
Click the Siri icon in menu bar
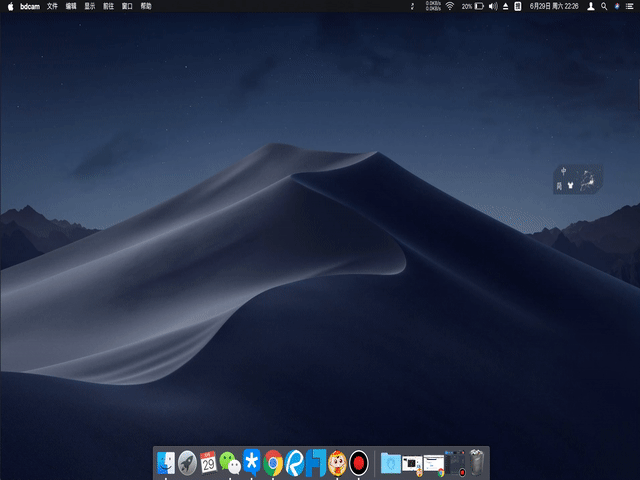(617, 6)
